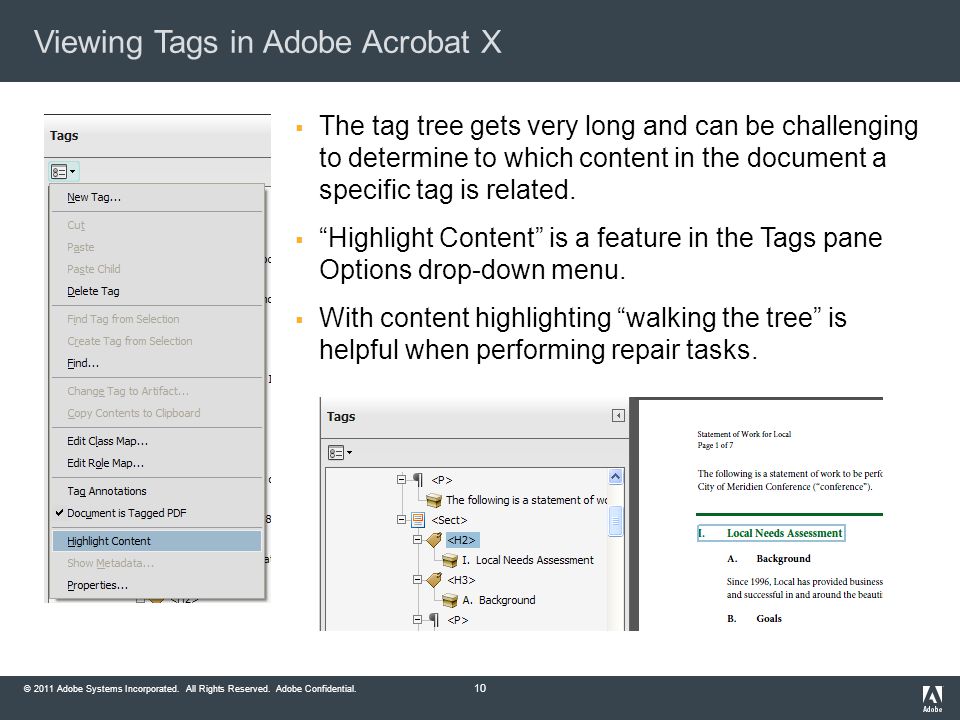Open the Tags options menu icon in the left panel
Image resolution: width=960 pixels, height=720 pixels.
click(x=64, y=172)
